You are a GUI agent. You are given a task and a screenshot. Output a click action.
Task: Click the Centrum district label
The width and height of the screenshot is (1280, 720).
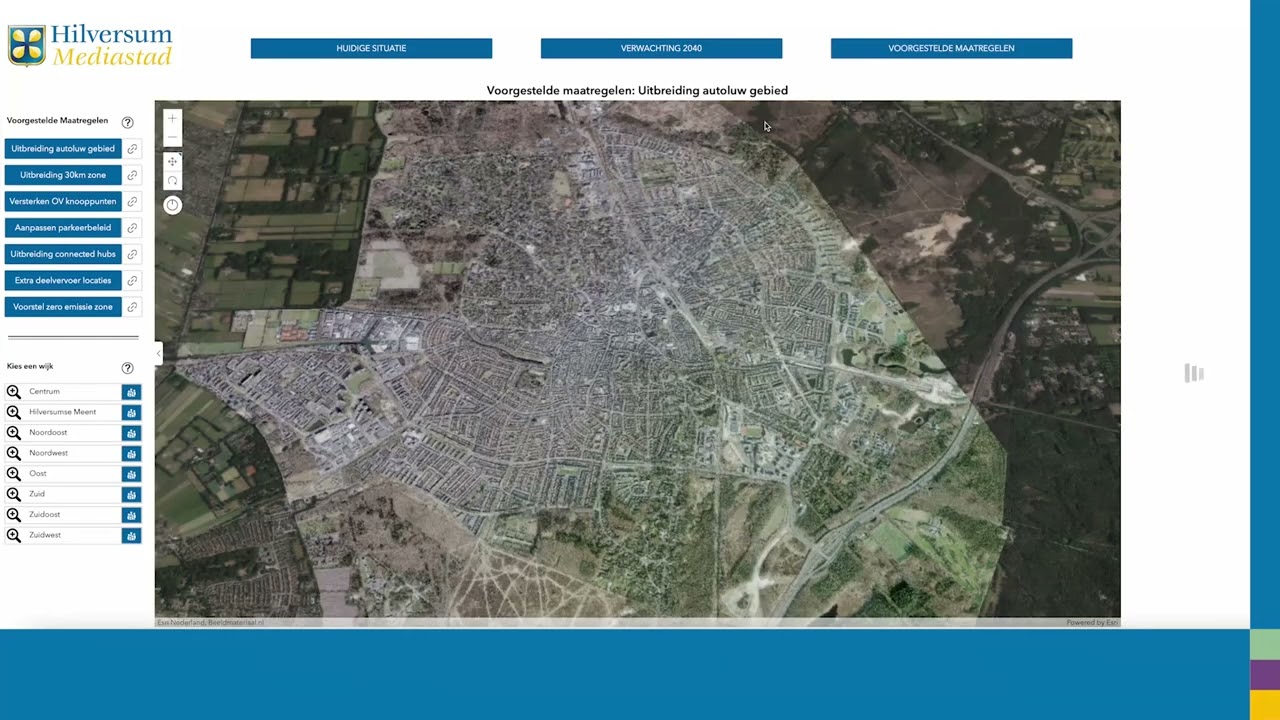44,392
